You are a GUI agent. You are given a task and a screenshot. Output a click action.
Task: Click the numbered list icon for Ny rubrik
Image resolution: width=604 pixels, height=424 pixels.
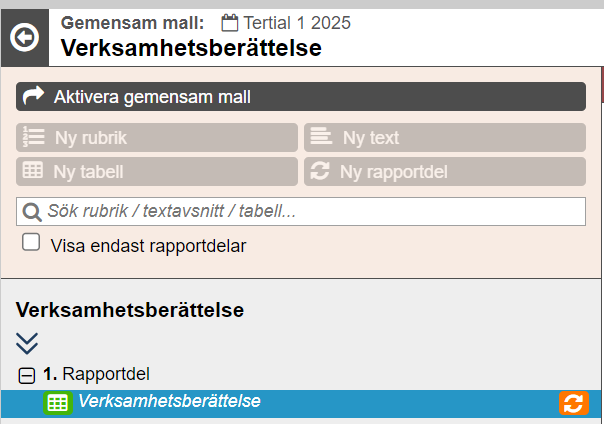(x=33, y=138)
